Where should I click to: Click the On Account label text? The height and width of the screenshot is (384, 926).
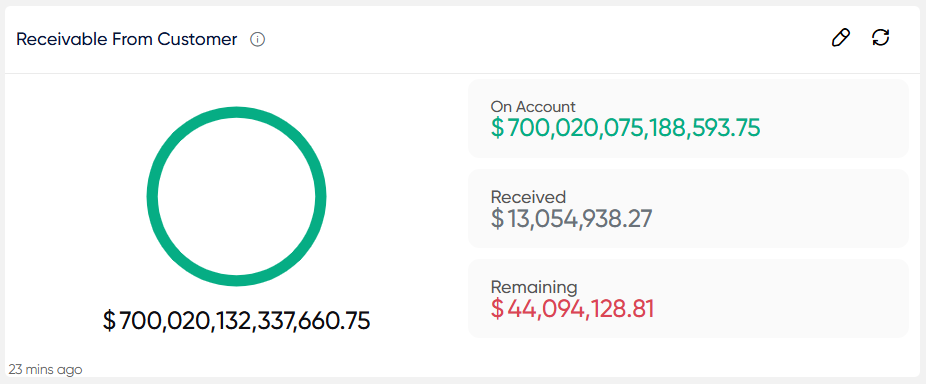[x=533, y=107]
